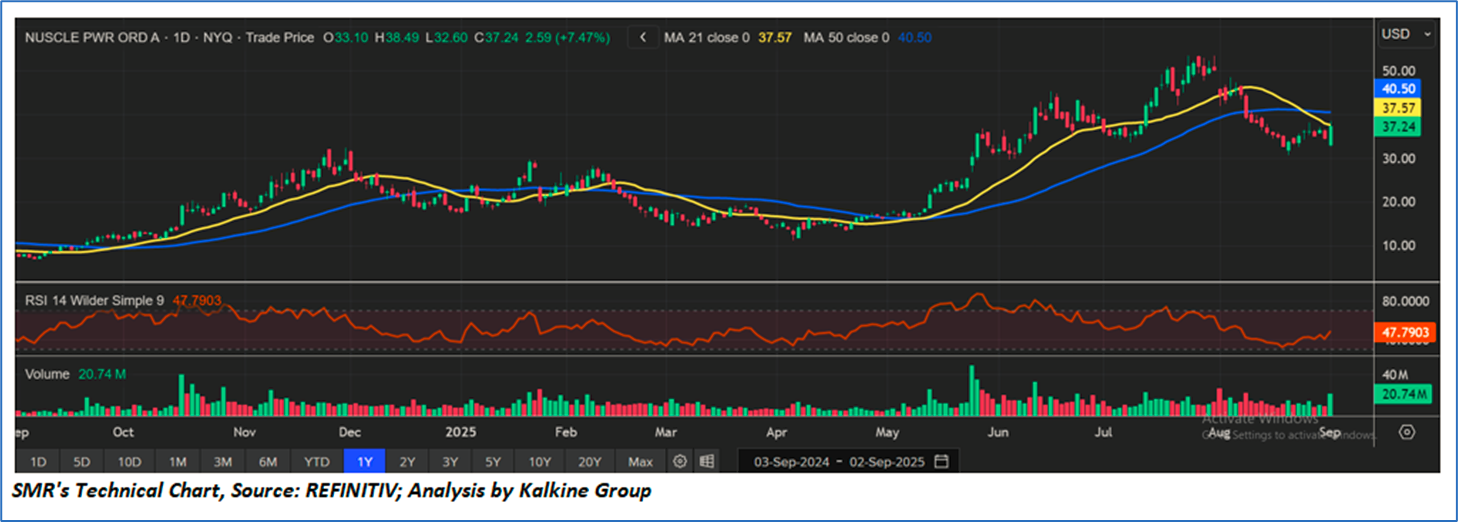The height and width of the screenshot is (522, 1458).
Task: Select the 1D time range
Action: point(38,461)
